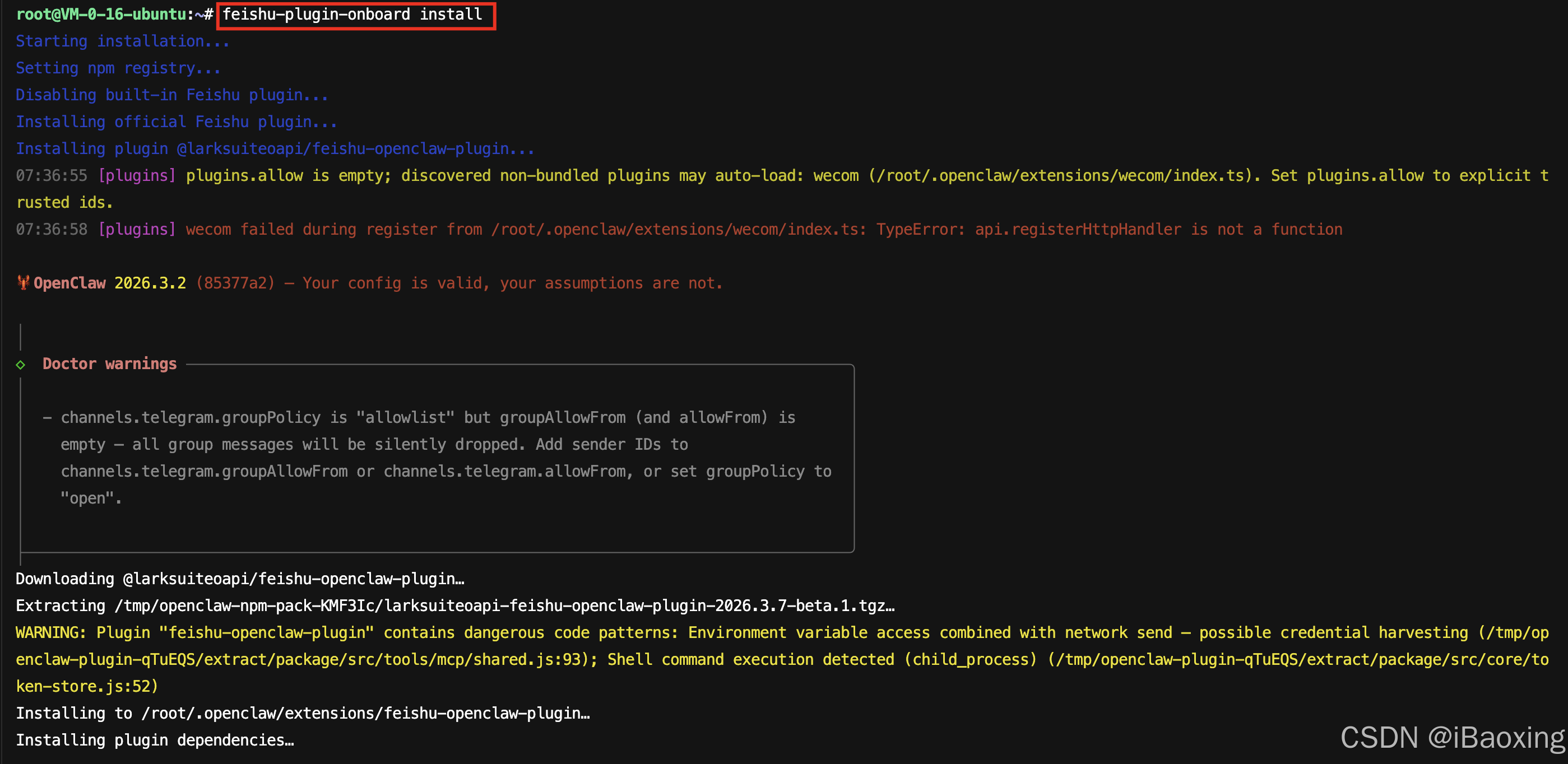Click the Starting installation... line
The image size is (1568, 764).
[122, 41]
